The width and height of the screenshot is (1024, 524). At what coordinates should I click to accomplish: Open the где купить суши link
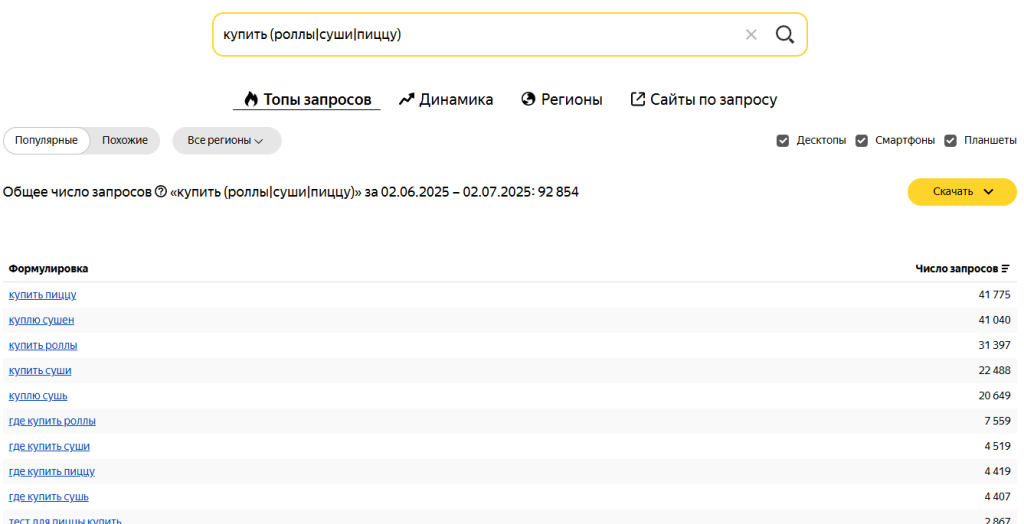49,446
